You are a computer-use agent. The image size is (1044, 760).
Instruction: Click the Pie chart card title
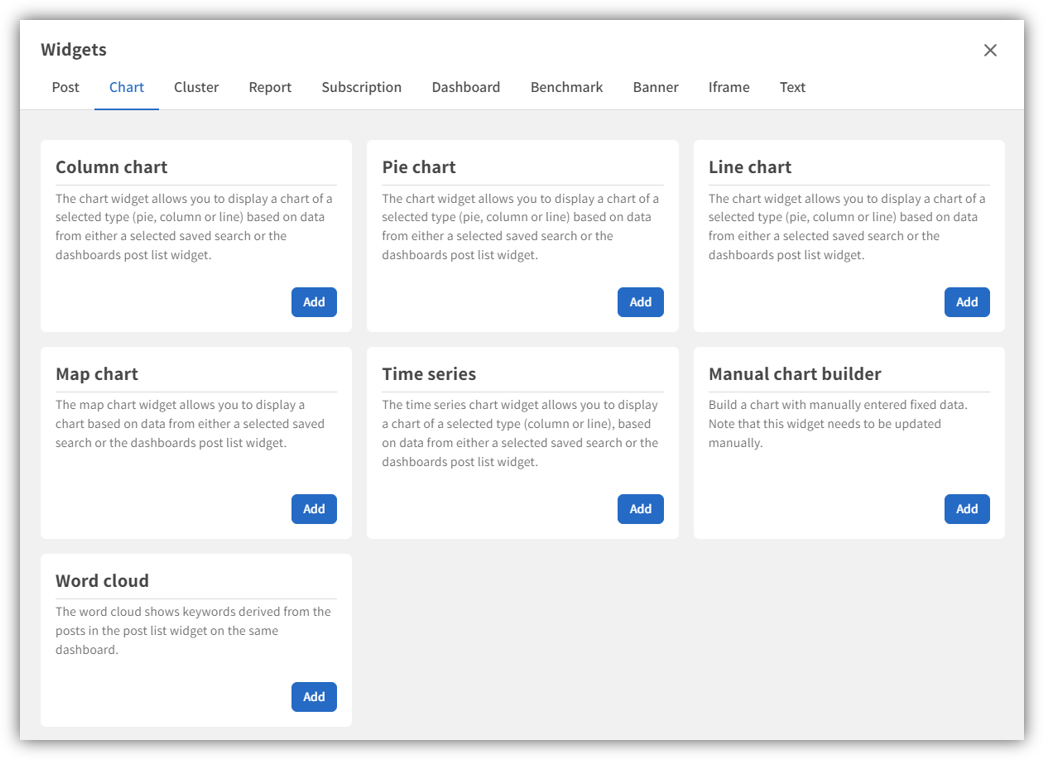pos(419,167)
